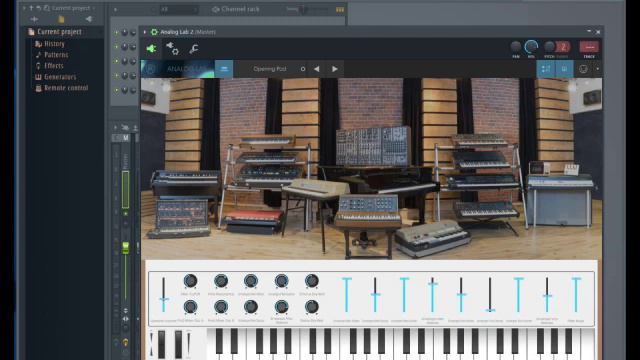Open mixer menu arrow above the M track

tap(116, 127)
